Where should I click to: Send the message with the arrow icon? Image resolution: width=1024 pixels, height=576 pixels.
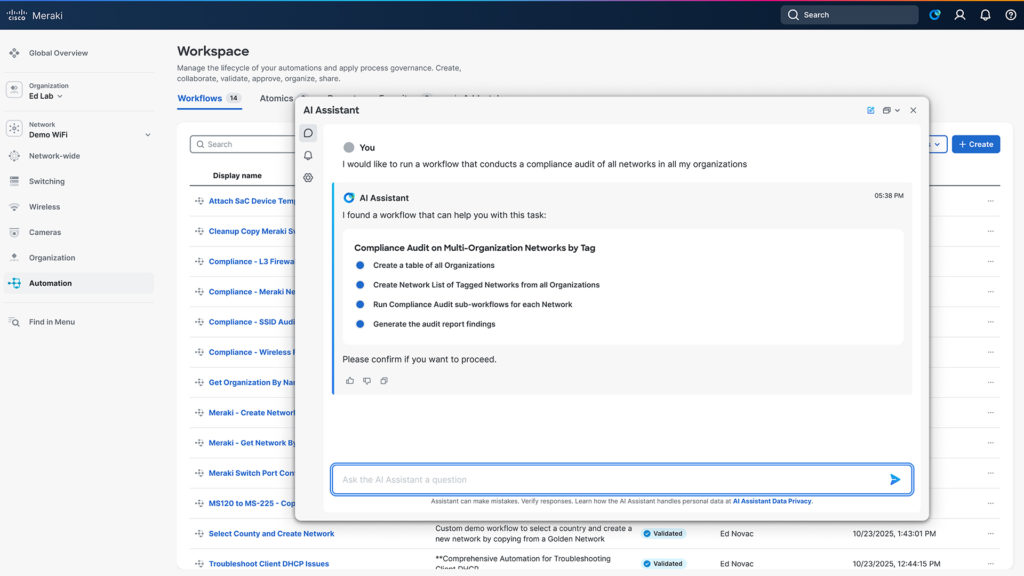pos(895,480)
